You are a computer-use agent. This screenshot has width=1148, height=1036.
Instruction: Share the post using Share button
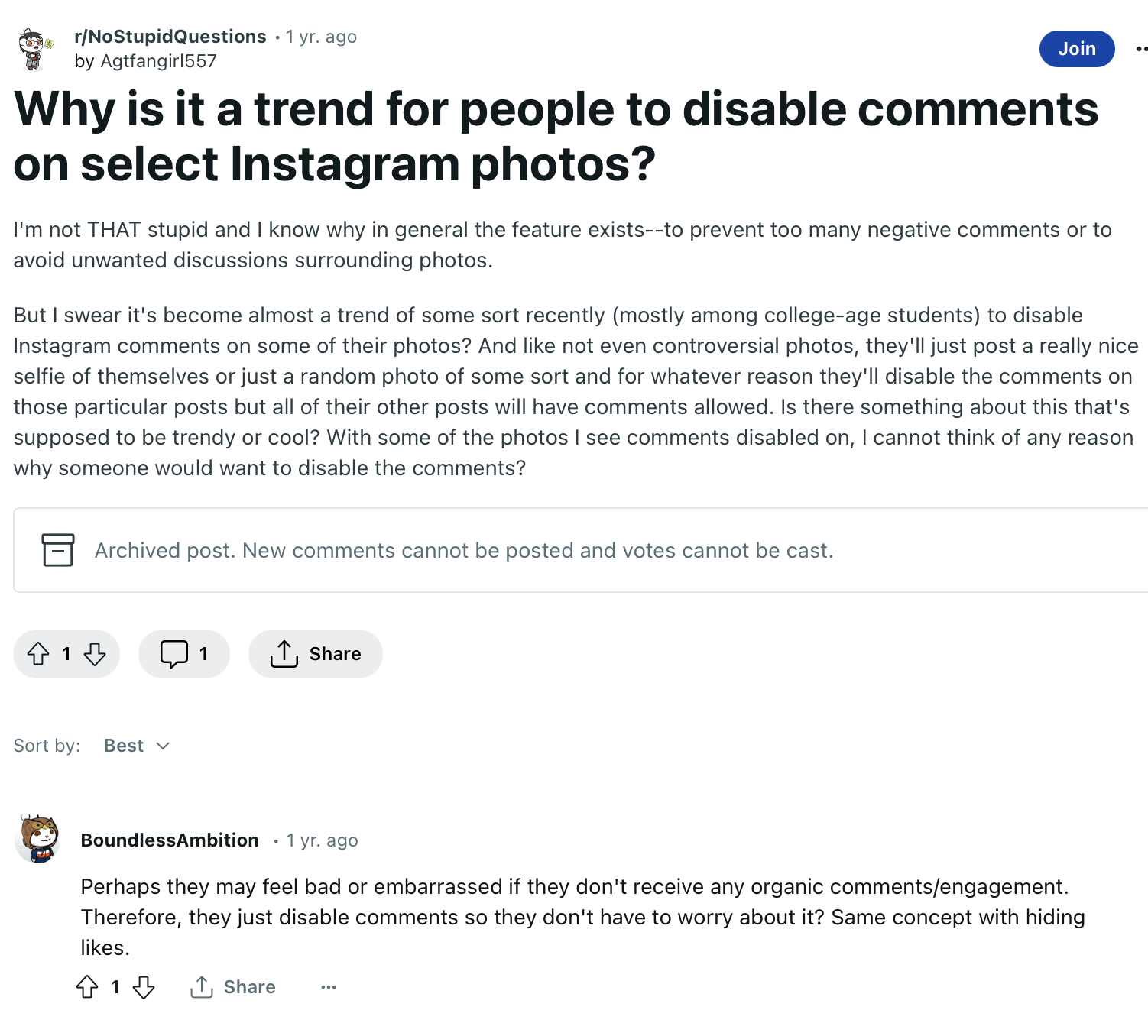315,654
